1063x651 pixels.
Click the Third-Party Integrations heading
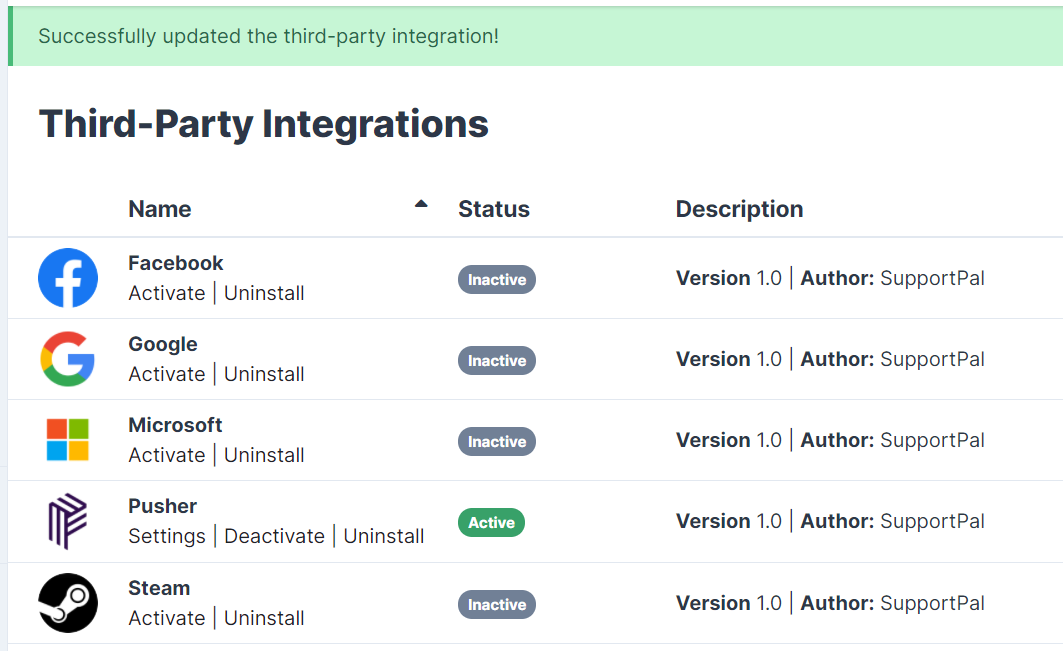click(264, 123)
